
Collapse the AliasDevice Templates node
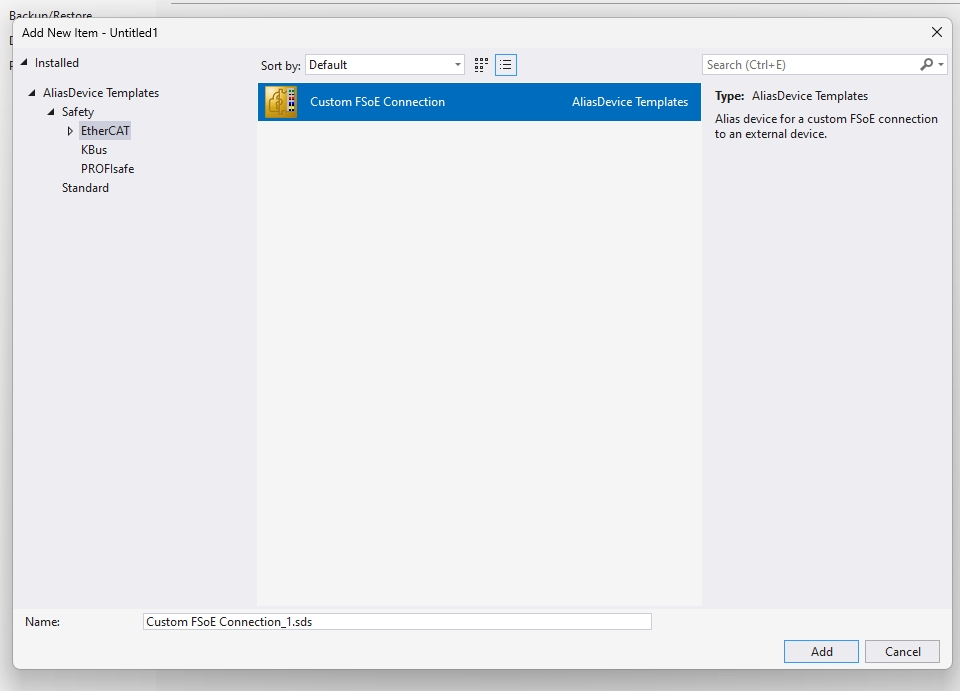pyautogui.click(x=32, y=93)
